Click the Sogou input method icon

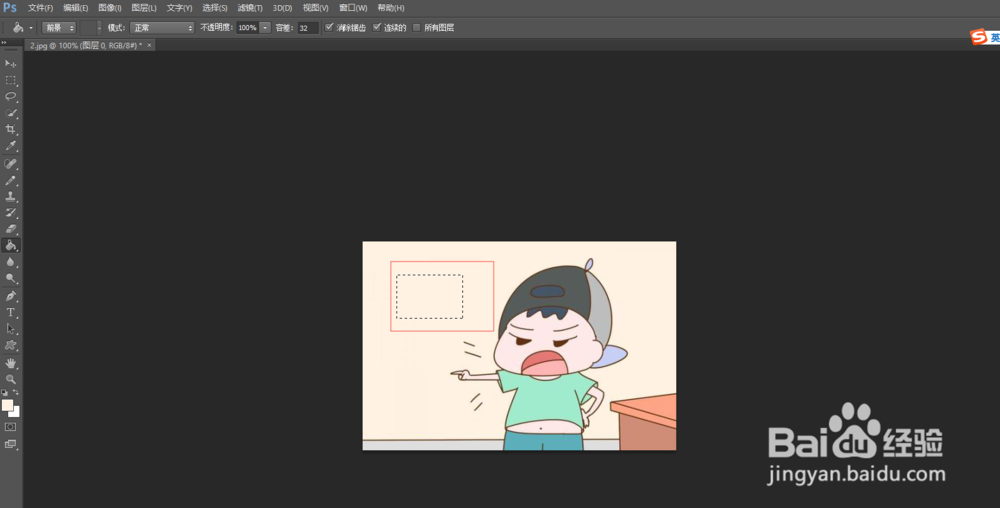tap(978, 37)
